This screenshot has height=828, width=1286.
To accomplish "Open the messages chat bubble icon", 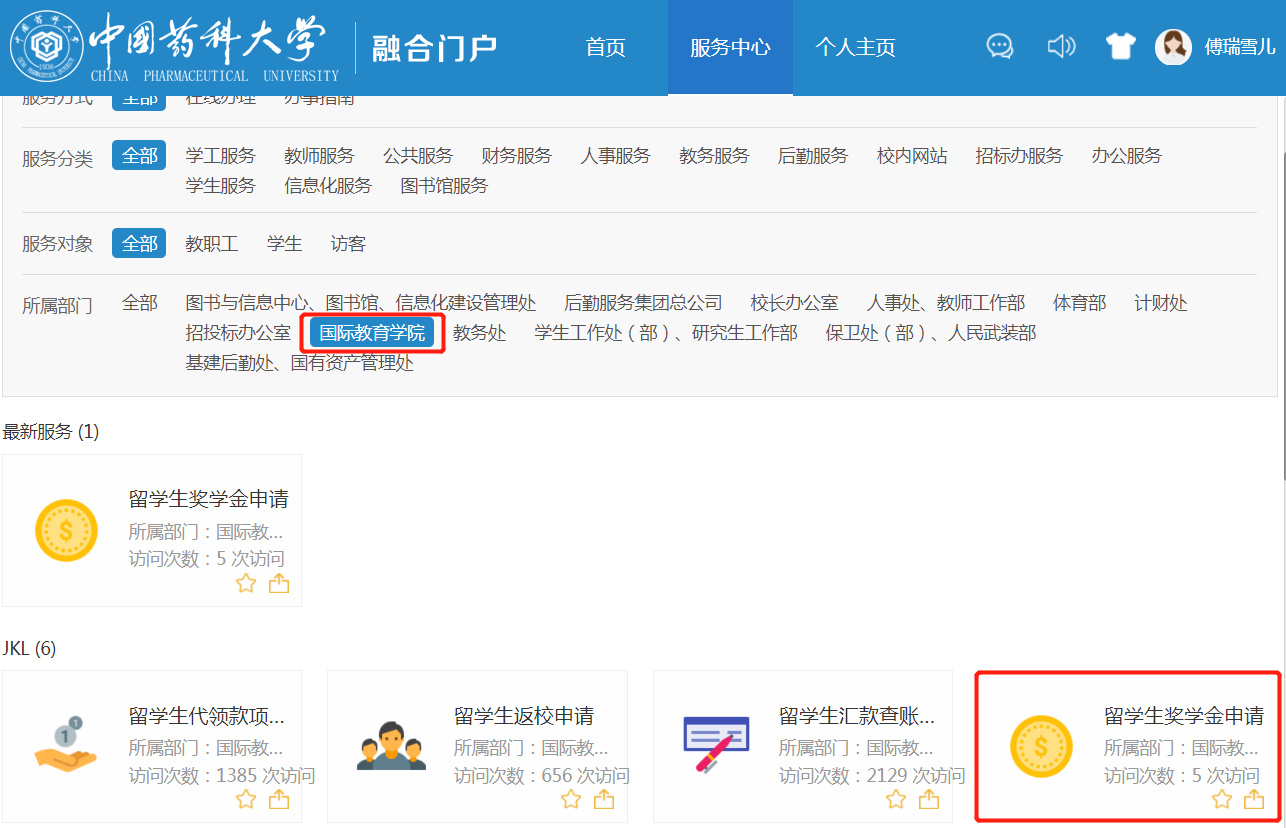I will click(x=999, y=46).
